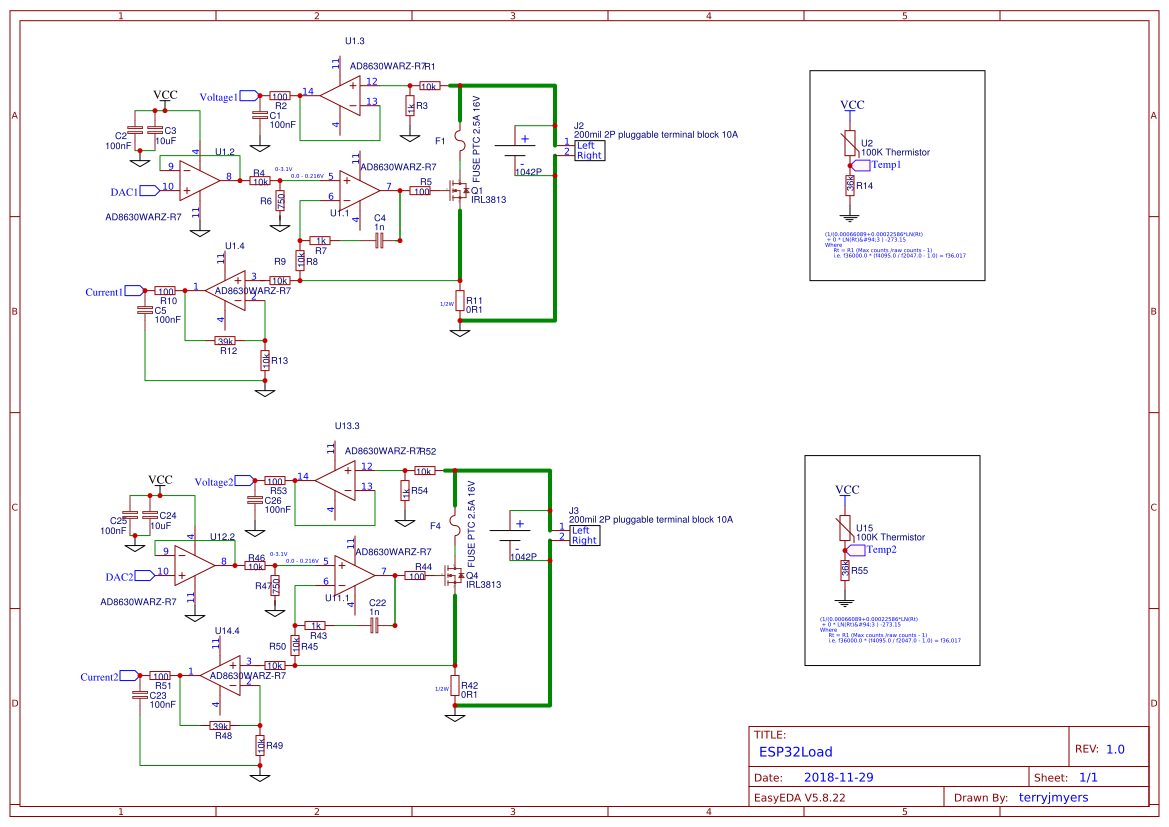
Task: Click the U11.1 op-amp triangle symbol
Action: click(x=354, y=575)
